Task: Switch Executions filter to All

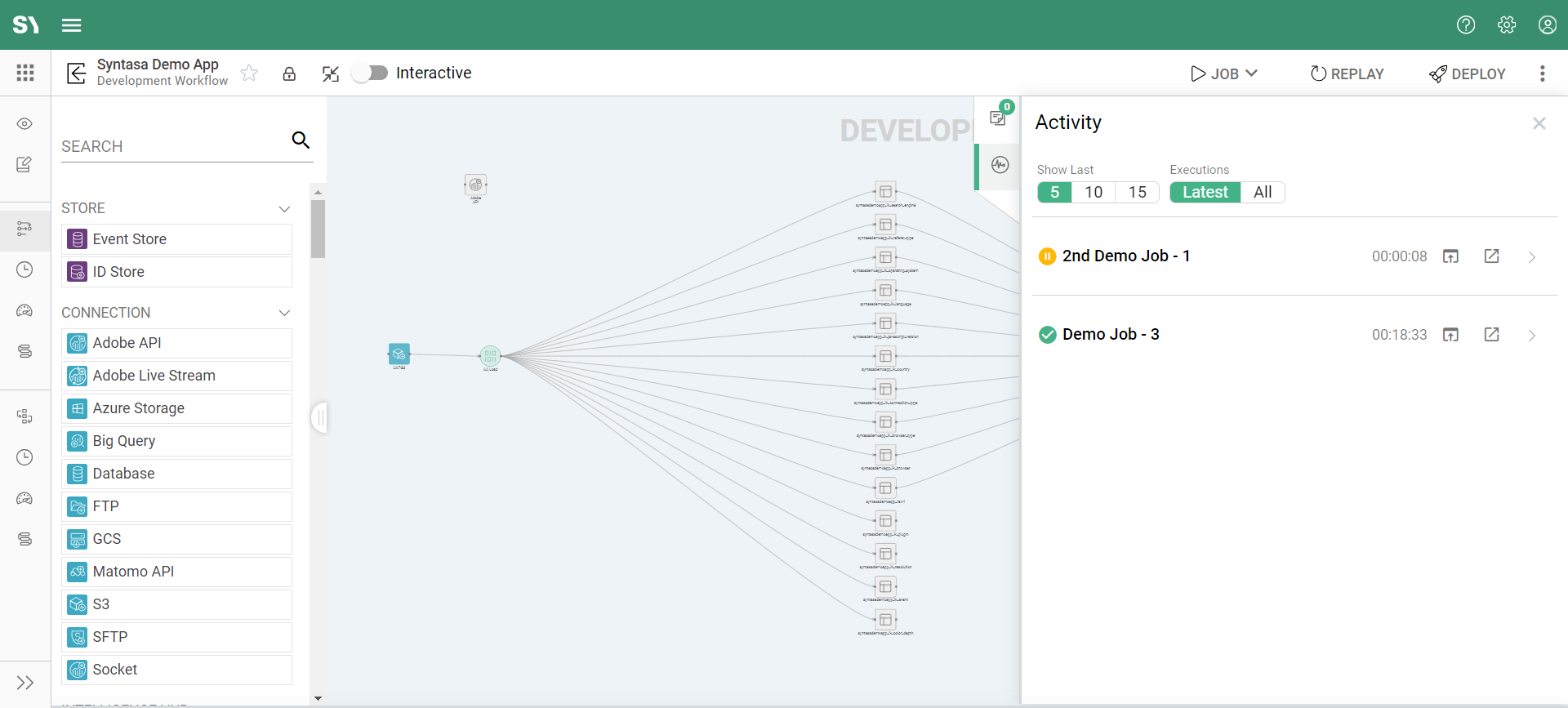Action: click(x=1263, y=192)
